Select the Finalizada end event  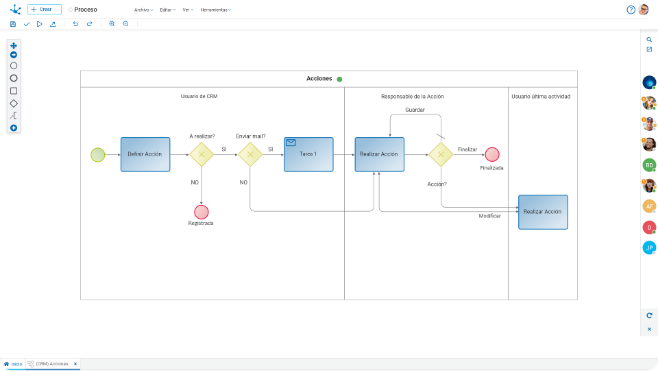click(492, 154)
